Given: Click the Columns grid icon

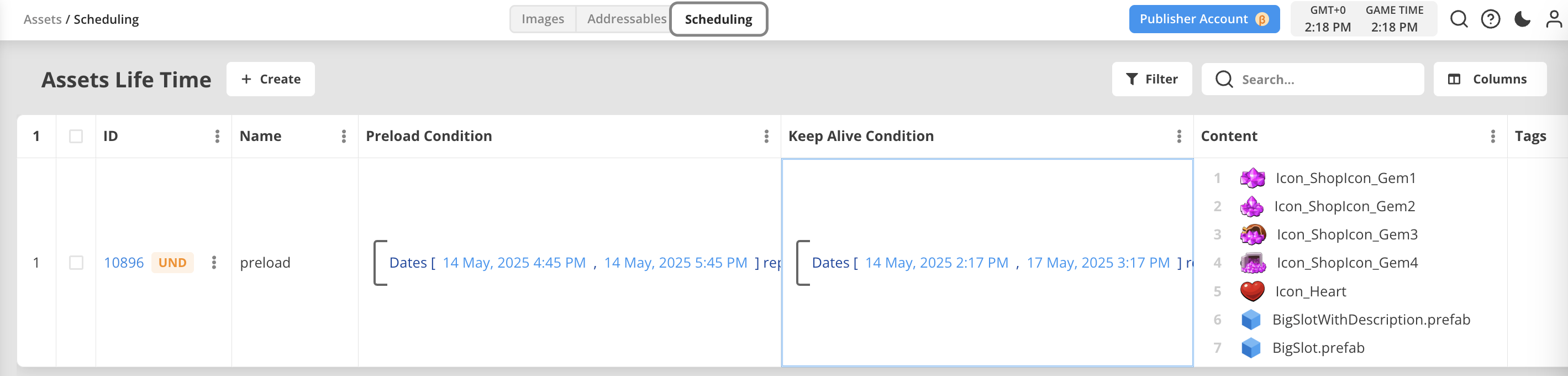Looking at the screenshot, I should 1455,79.
